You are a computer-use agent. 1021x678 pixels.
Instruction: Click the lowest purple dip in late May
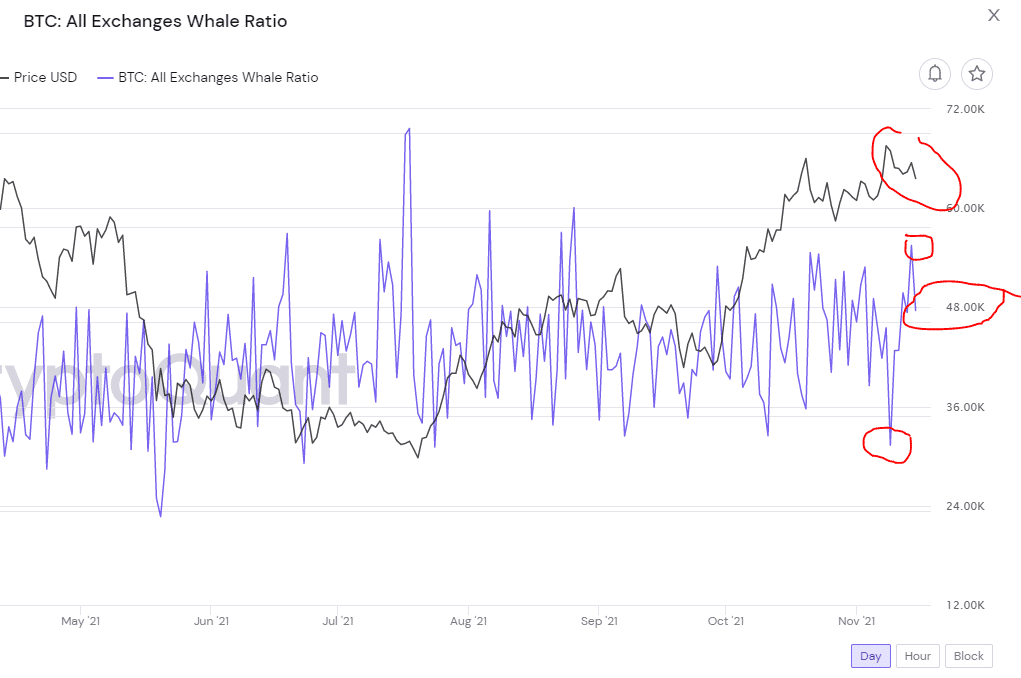coord(160,515)
